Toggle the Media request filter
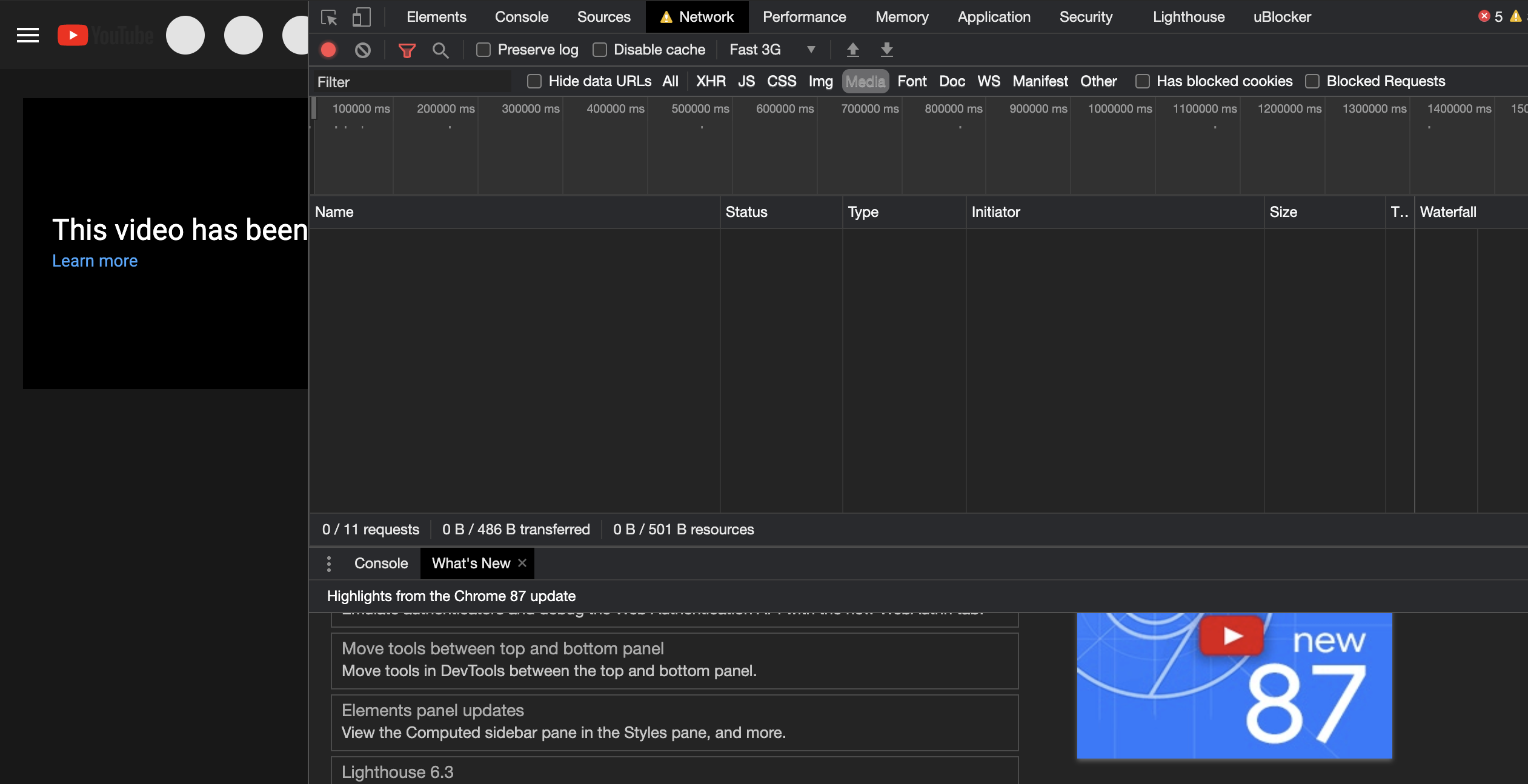This screenshot has height=784, width=1528. pyautogui.click(x=865, y=81)
